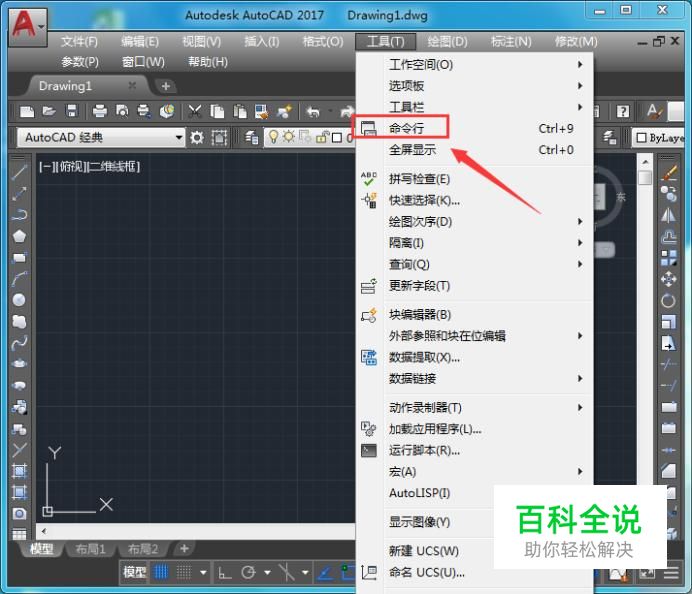Add a new layout tab with plus
Image resolution: width=692 pixels, height=594 pixels.
tap(184, 549)
